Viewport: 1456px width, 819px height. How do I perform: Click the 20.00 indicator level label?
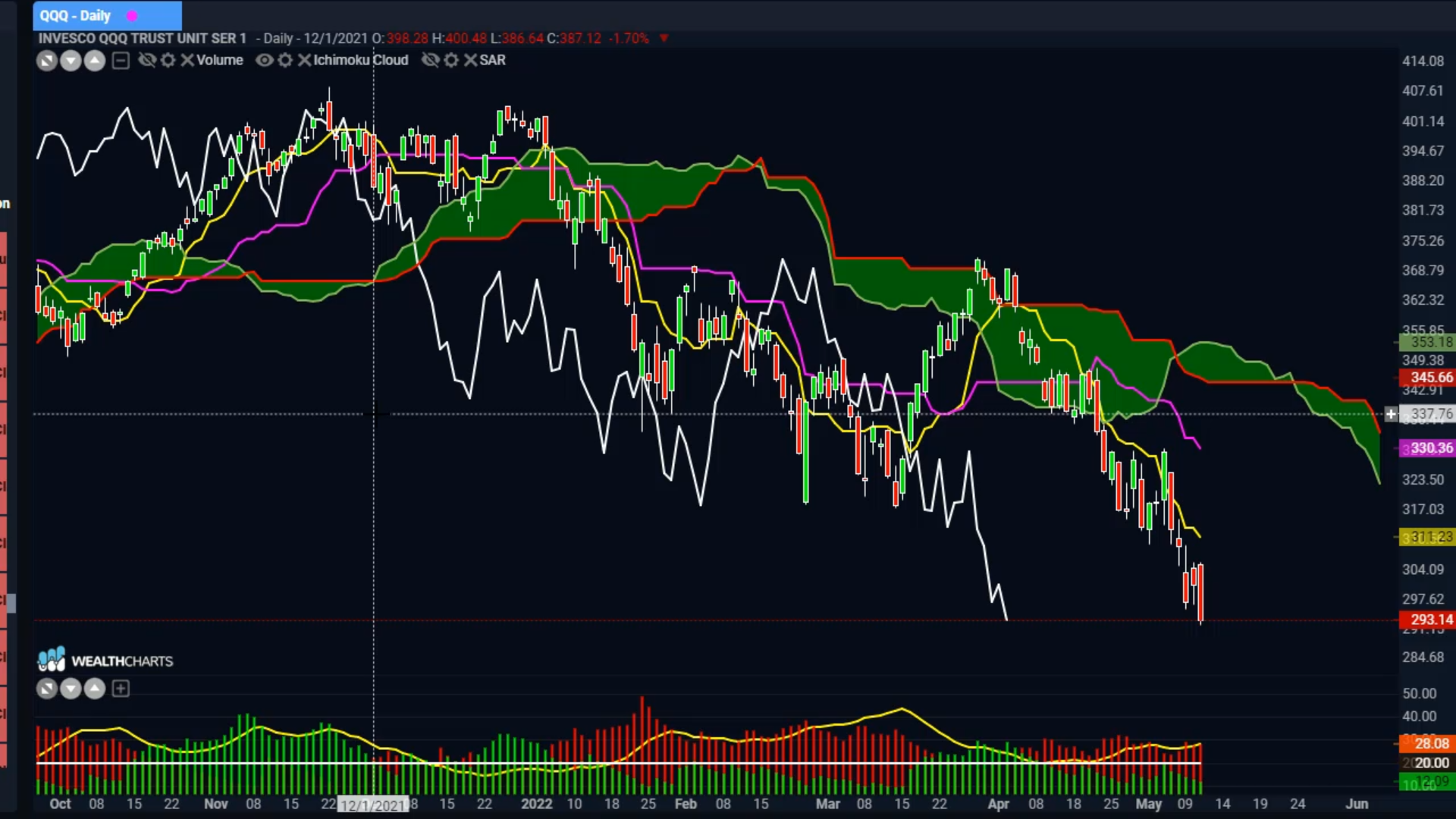pyautogui.click(x=1427, y=763)
